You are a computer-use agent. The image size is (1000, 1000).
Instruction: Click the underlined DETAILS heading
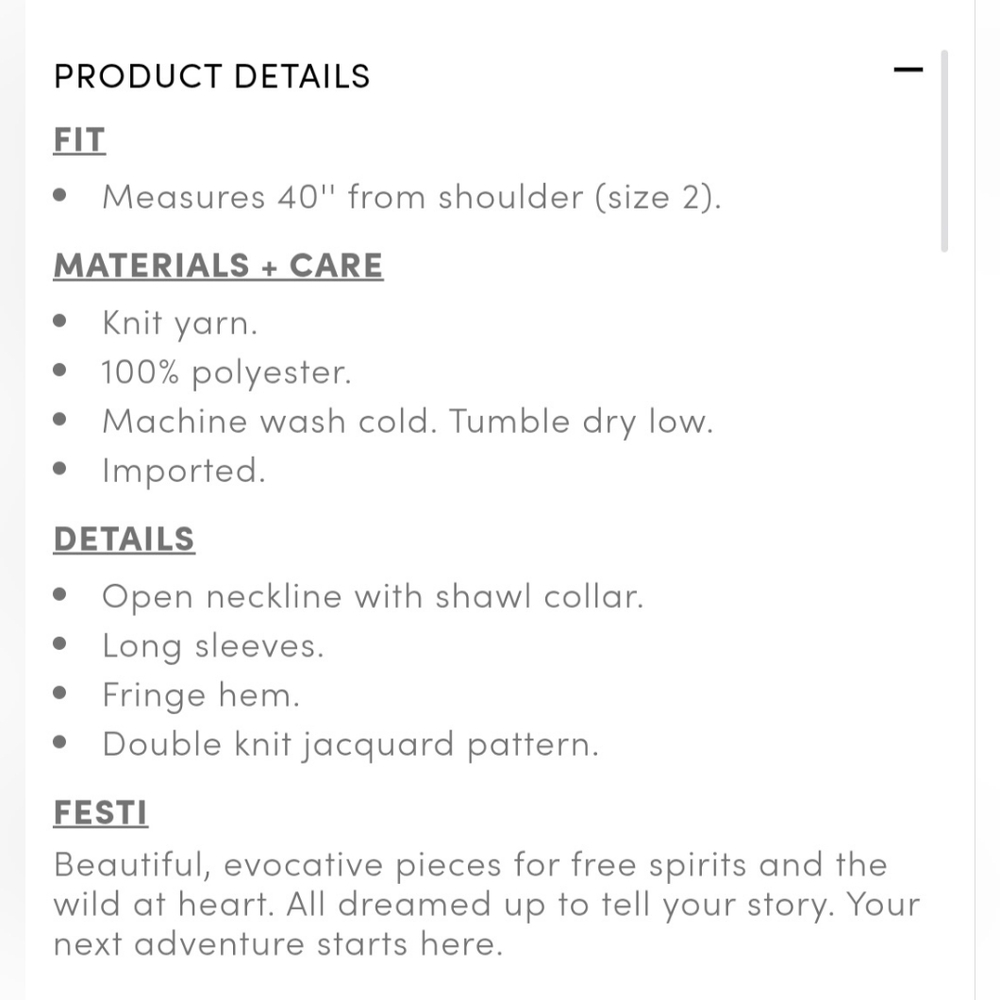(x=124, y=539)
